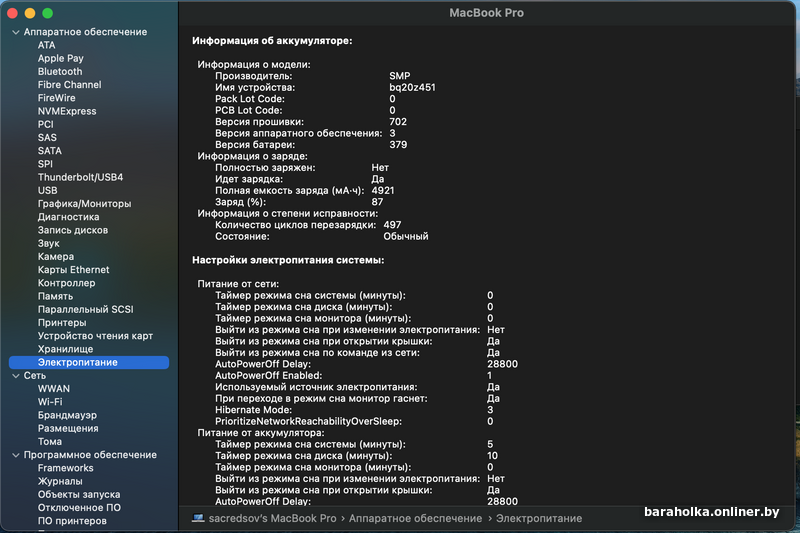800x533 pixels.
Task: Open Диагностика entry
Action: coord(68,217)
